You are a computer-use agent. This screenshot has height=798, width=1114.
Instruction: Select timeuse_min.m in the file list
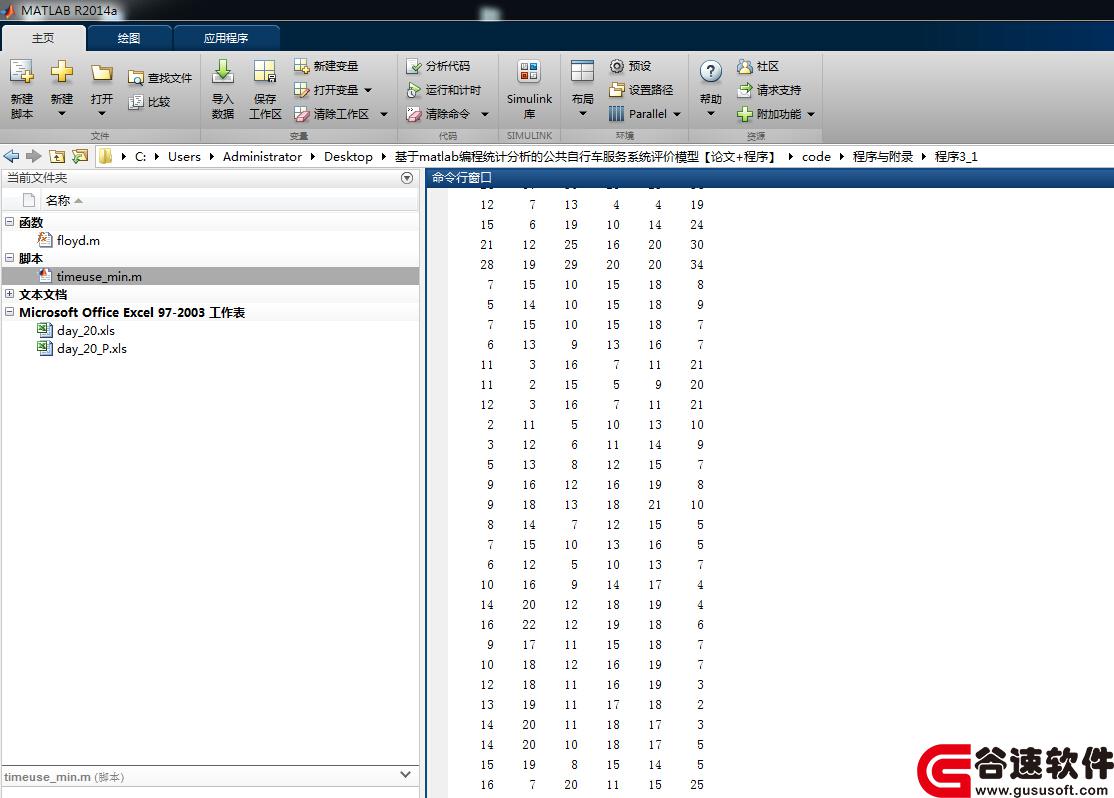pos(210,276)
